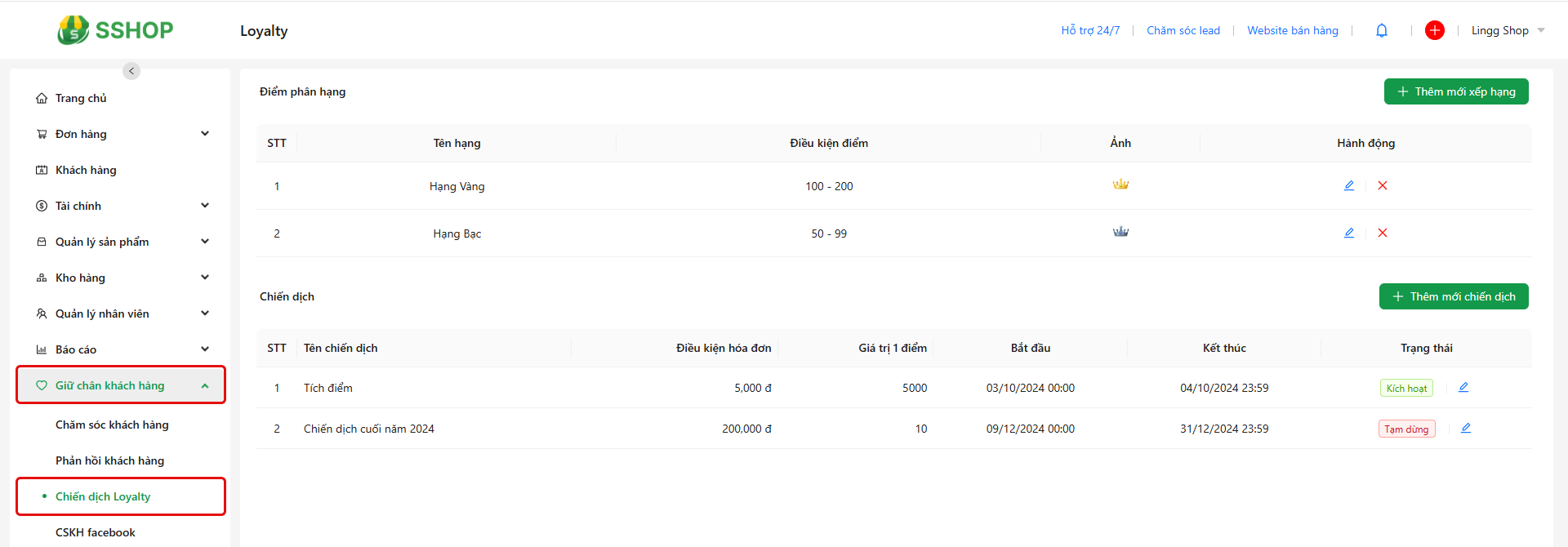Open Khách hàng in the sidebar
The width and height of the screenshot is (1568, 547).
pos(86,170)
